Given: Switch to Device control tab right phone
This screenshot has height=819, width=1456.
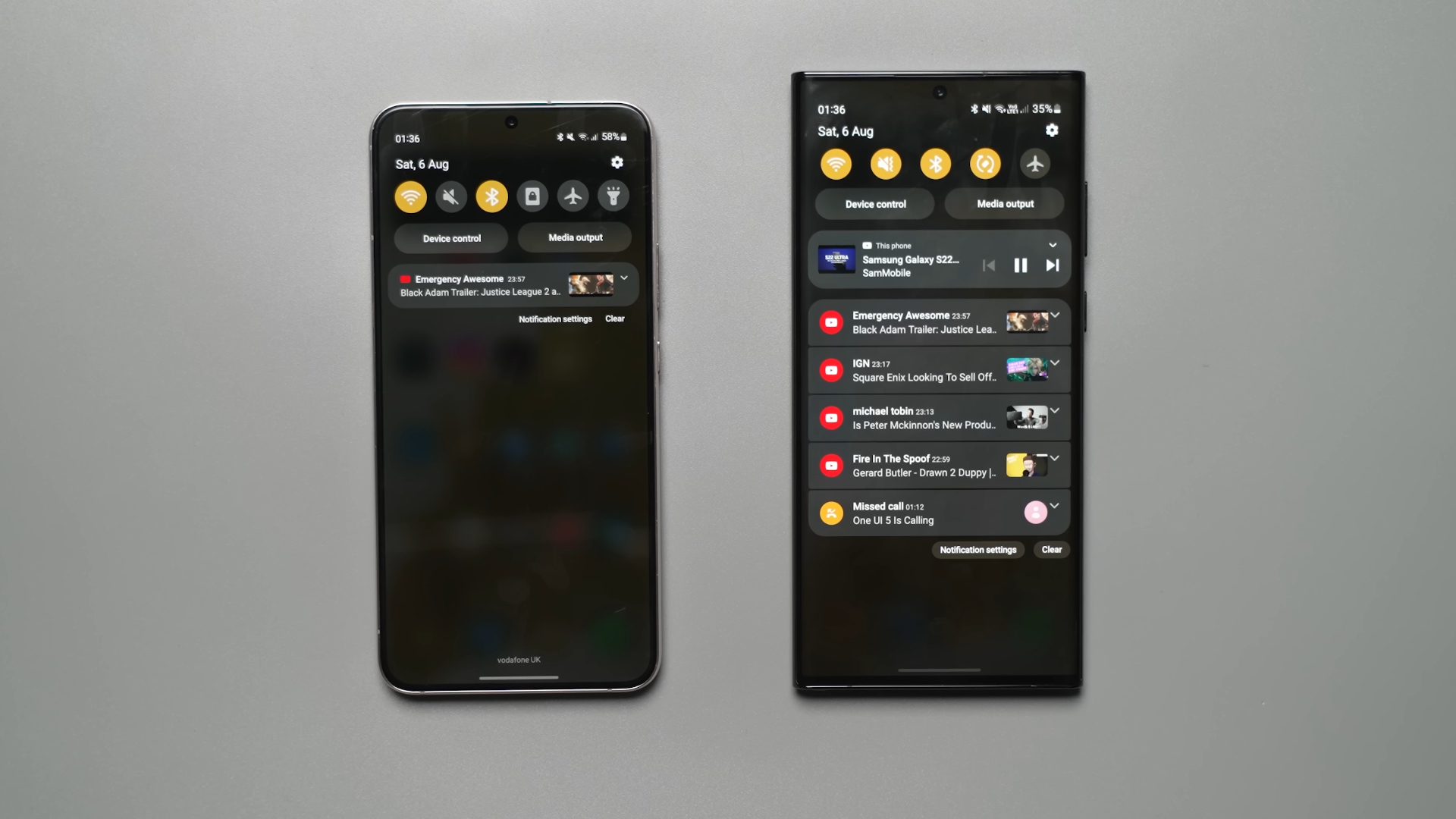Looking at the screenshot, I should click(876, 205).
